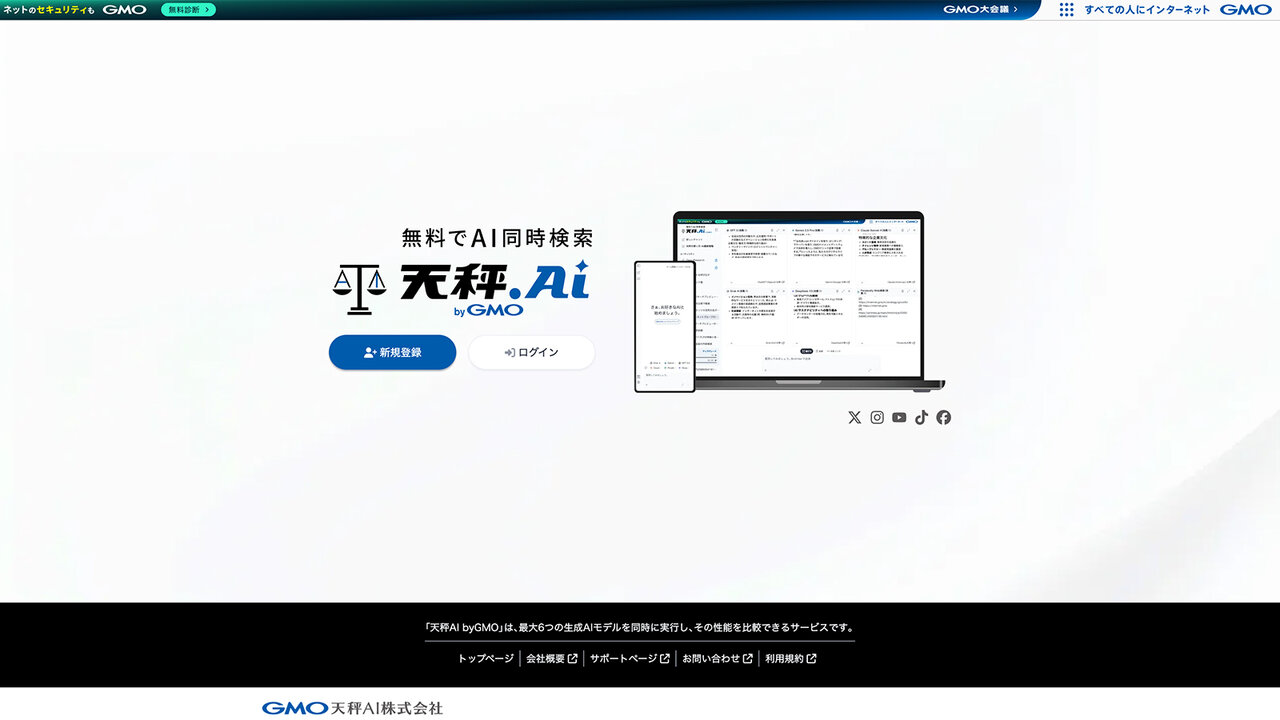Image resolution: width=1280 pixels, height=720 pixels.
Task: Open the X (Twitter) social icon
Action: pos(854,418)
